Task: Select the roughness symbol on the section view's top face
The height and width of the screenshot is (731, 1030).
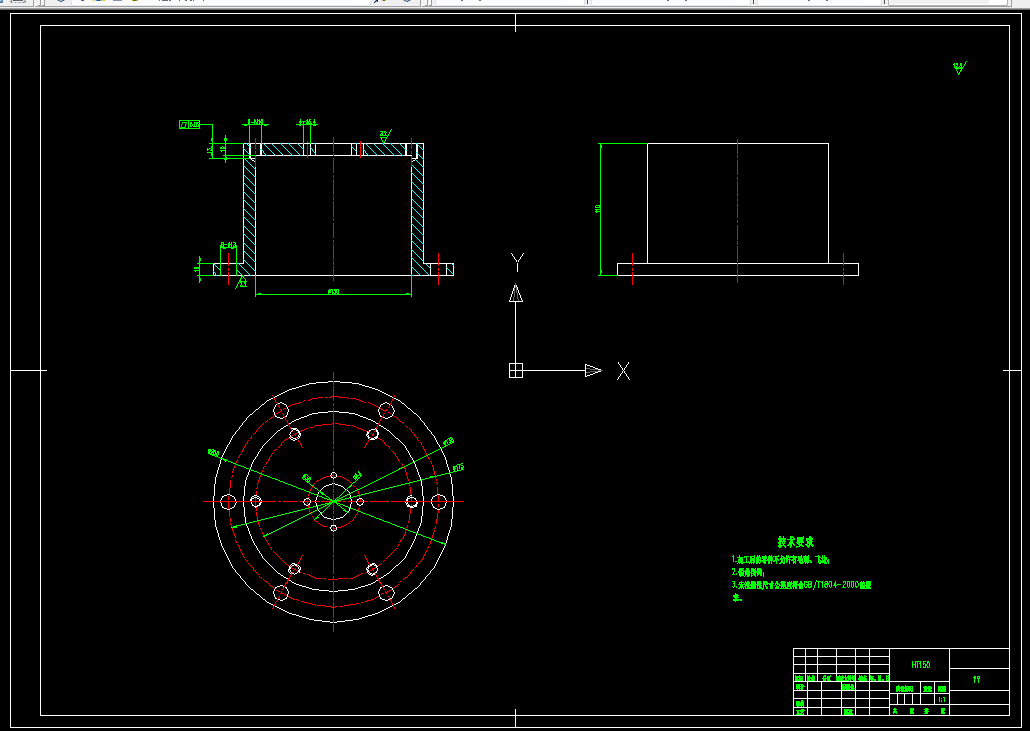Action: (x=385, y=135)
